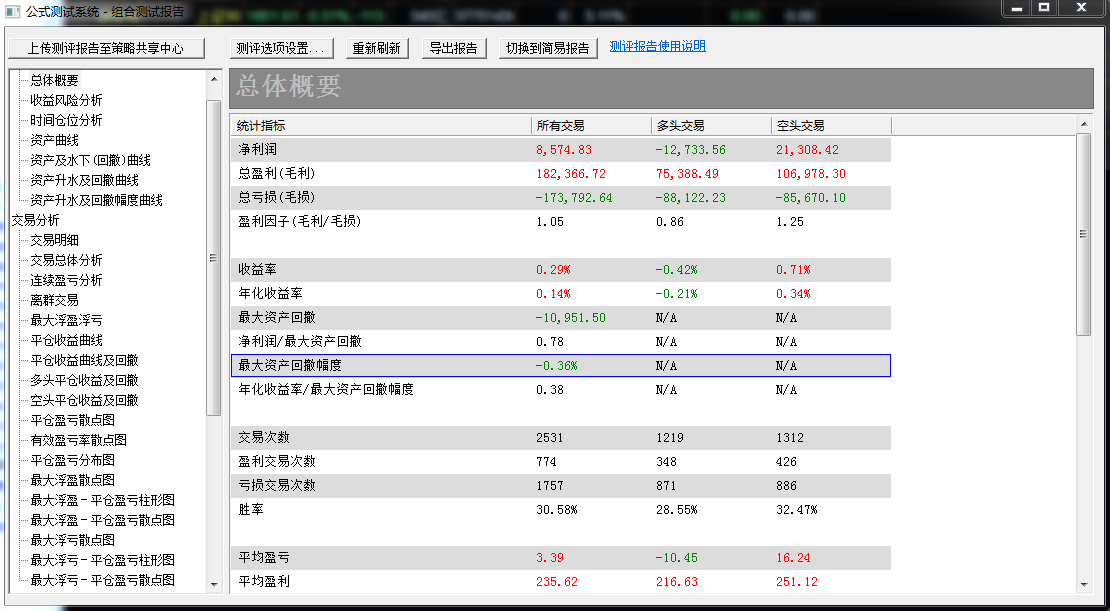Viewport: 1110px width, 611px height.
Task: Select 平仓盈亏分布图 in the sidebar
Action: [72, 460]
